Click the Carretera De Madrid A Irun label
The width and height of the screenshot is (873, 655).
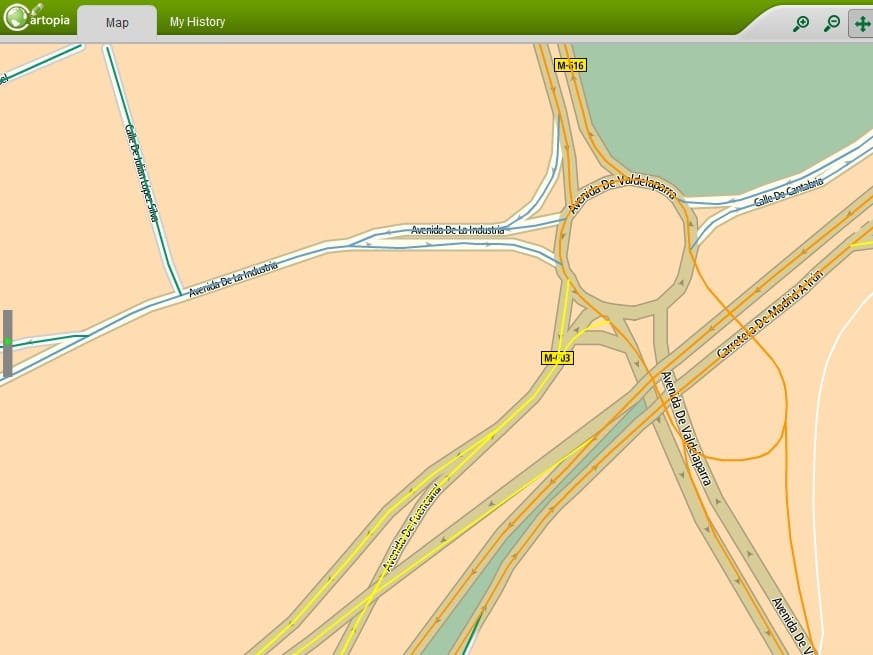click(764, 319)
